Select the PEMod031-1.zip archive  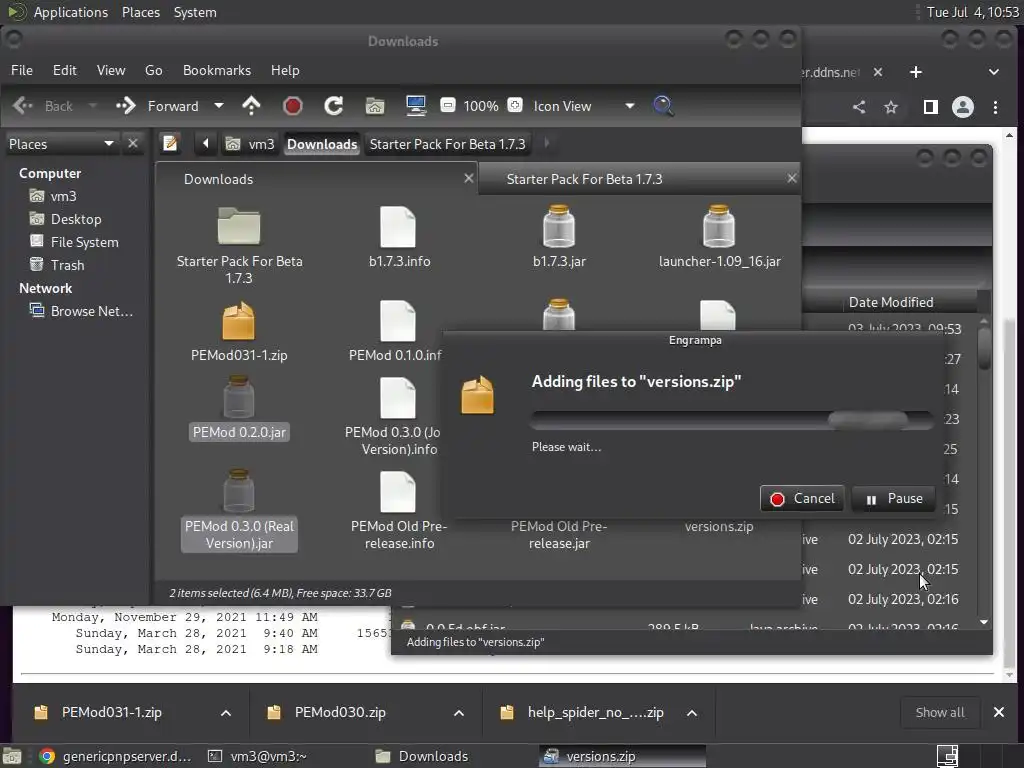239,331
